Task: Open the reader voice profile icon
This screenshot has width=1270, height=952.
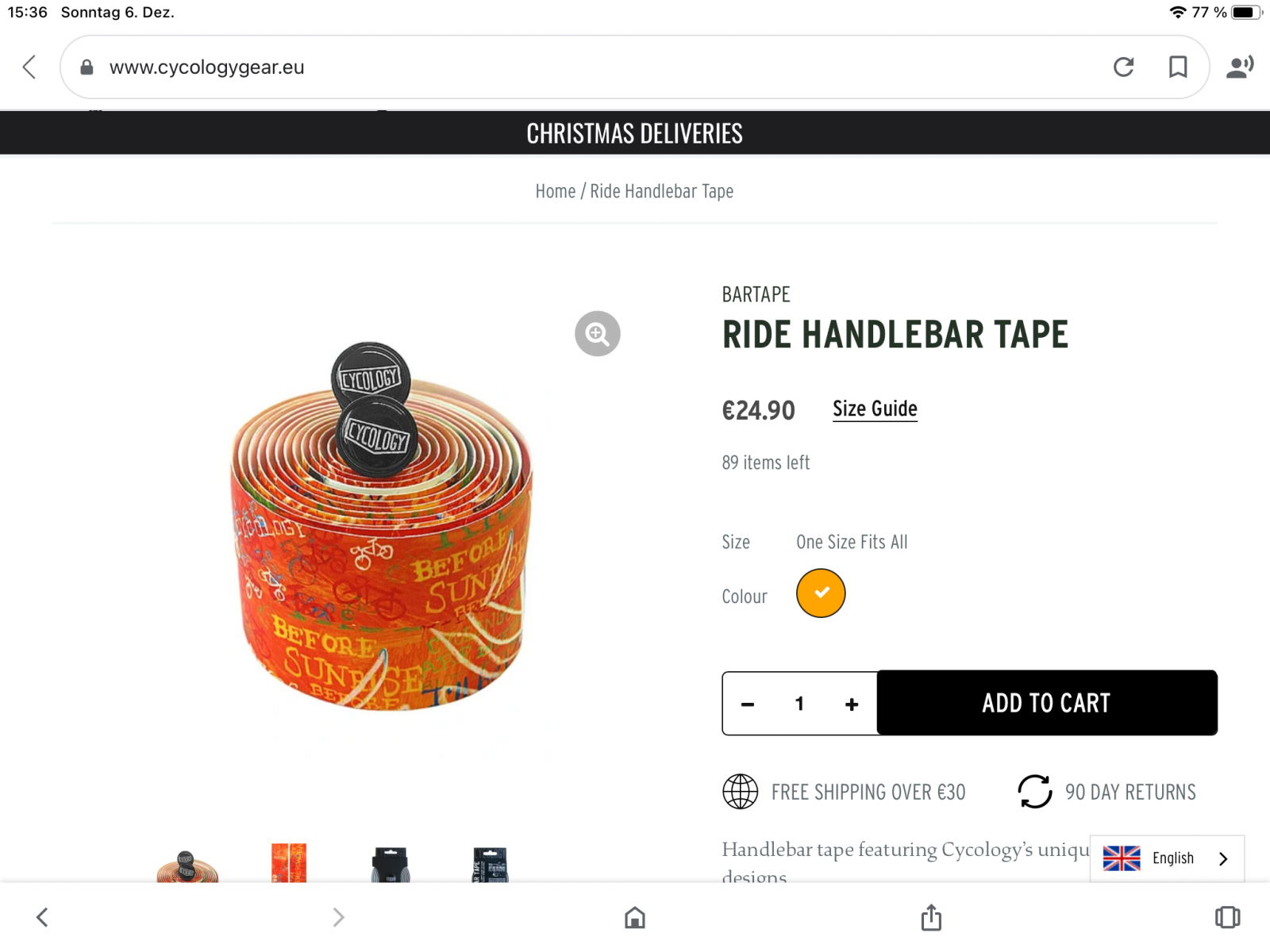Action: click(1239, 67)
